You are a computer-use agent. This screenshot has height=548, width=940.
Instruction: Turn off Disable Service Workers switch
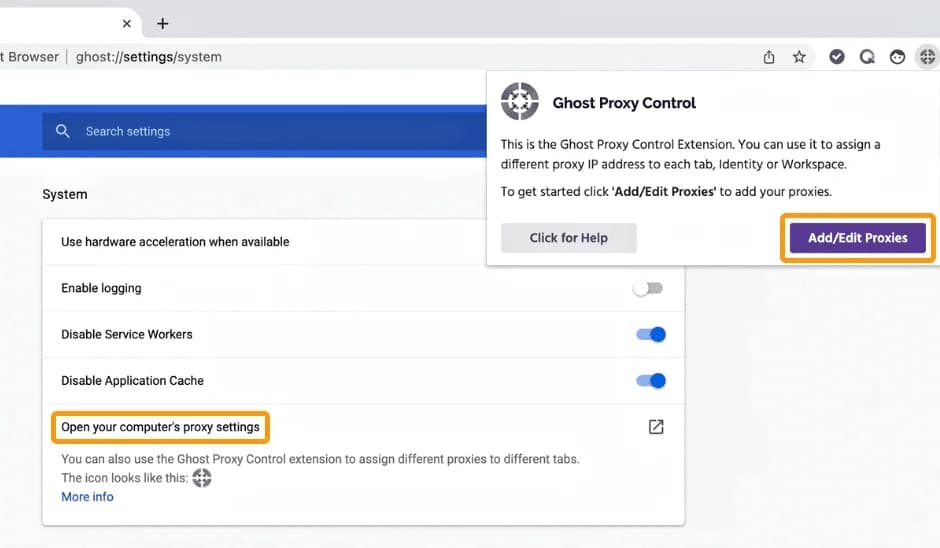click(651, 334)
